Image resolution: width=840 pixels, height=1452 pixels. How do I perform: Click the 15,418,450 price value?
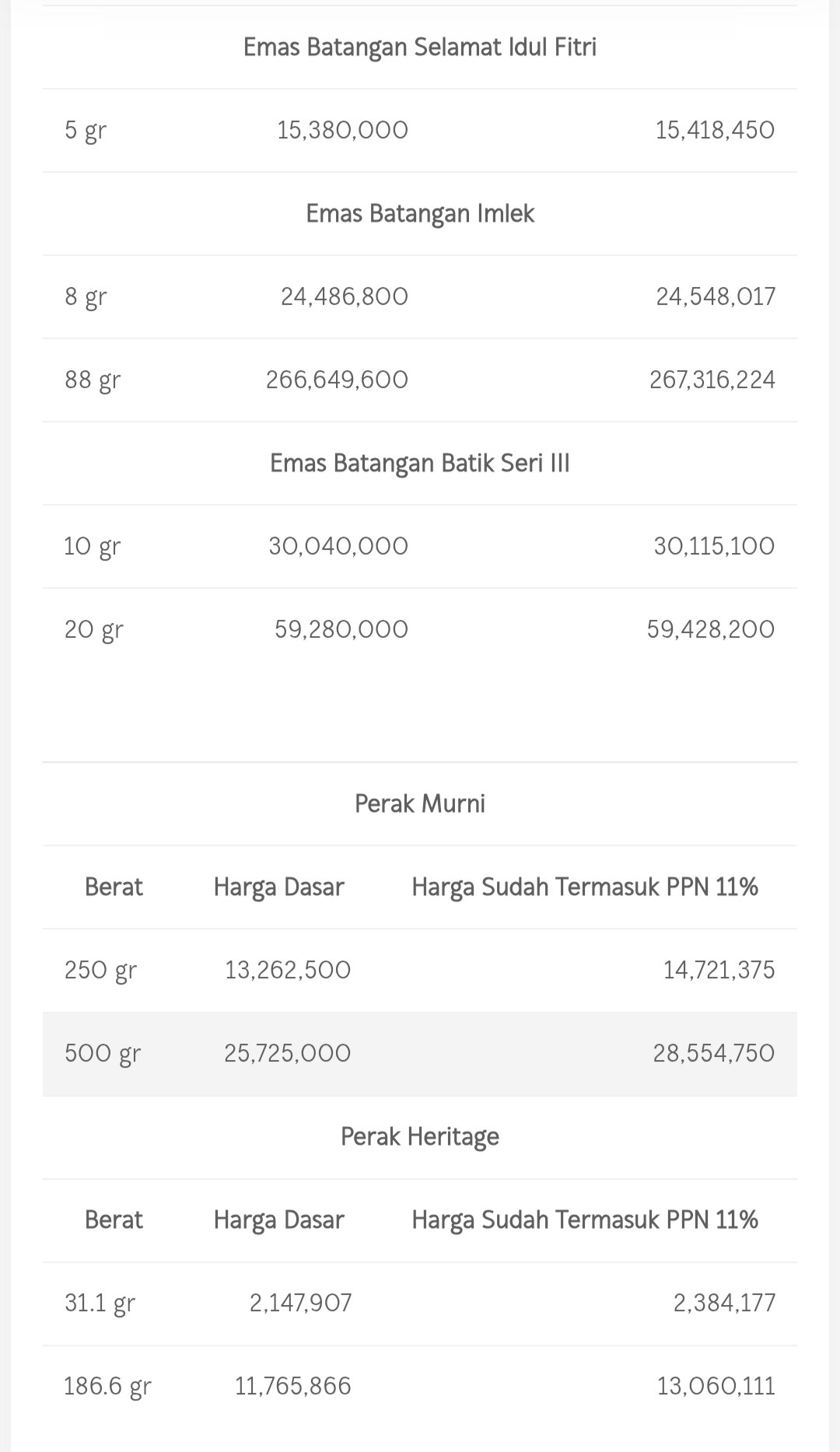[715, 130]
